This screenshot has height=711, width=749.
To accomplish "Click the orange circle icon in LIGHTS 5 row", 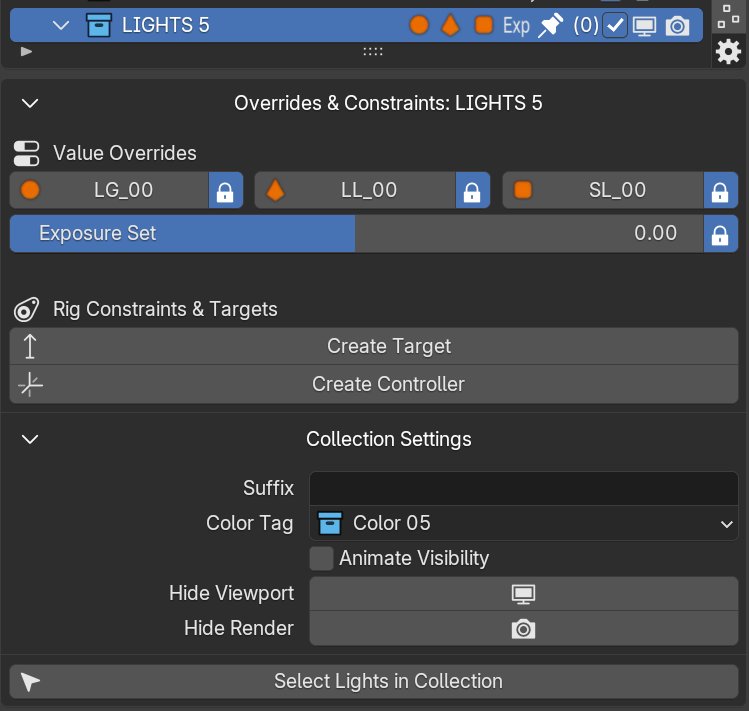I will 419,25.
